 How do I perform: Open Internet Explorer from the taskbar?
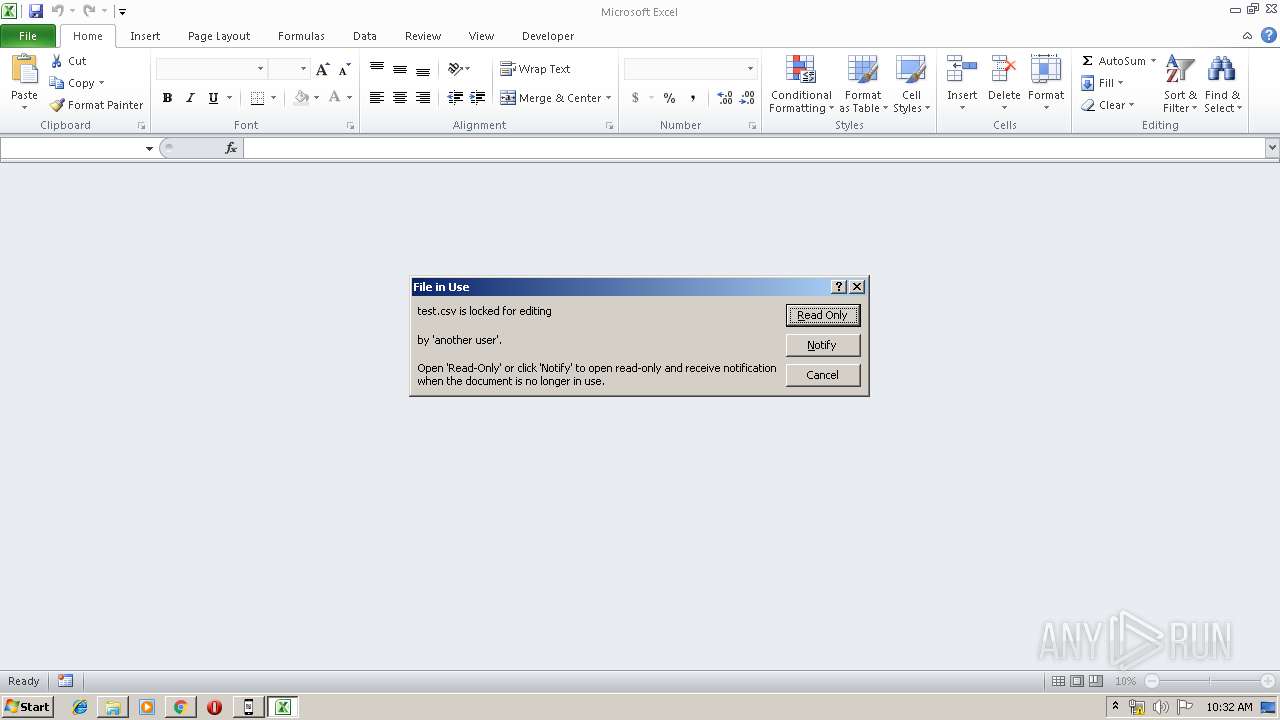coord(80,707)
